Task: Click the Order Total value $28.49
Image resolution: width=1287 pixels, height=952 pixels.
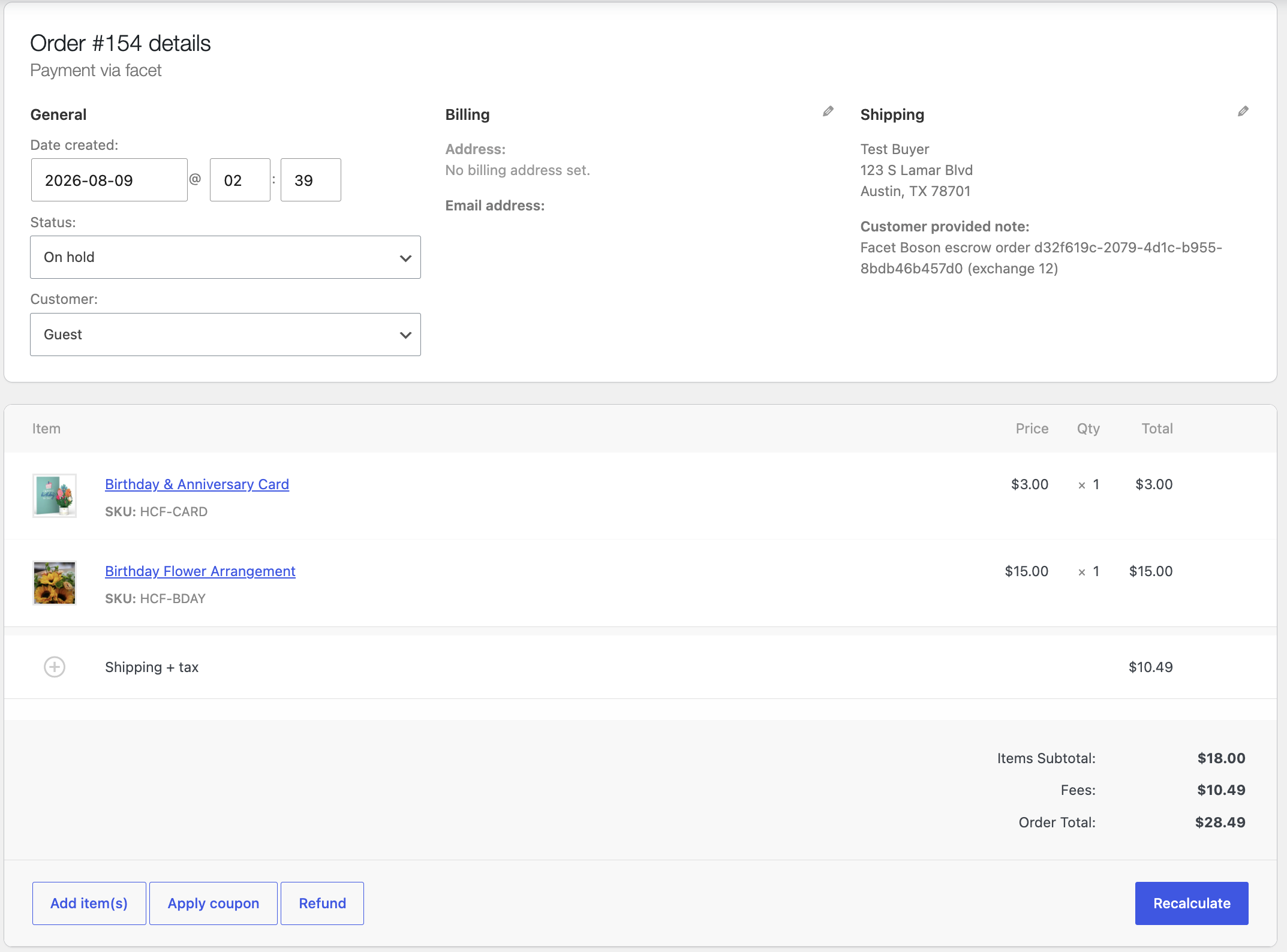Action: 1220,823
